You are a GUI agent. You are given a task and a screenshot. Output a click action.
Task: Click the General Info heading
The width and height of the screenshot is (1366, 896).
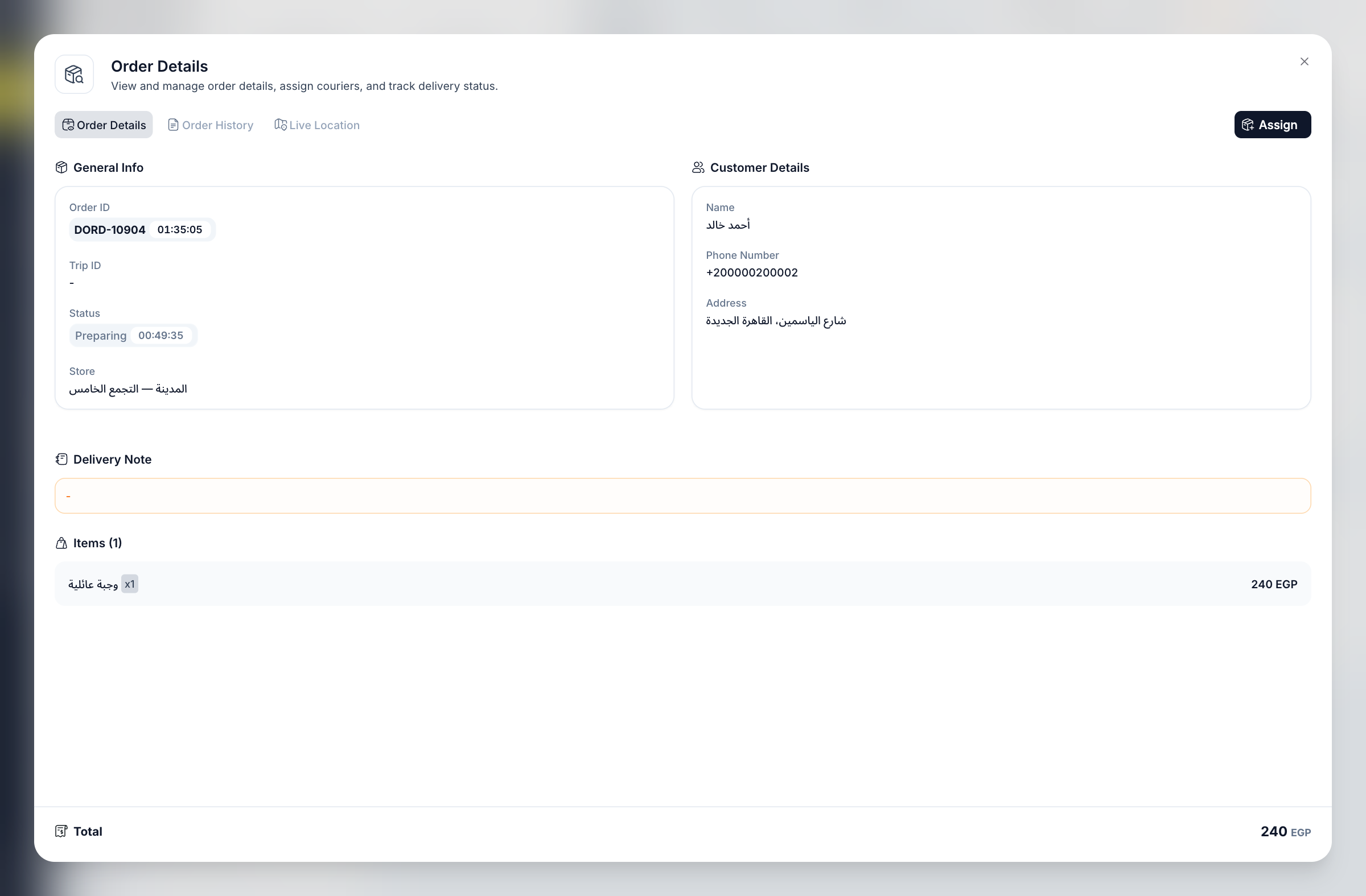point(109,167)
